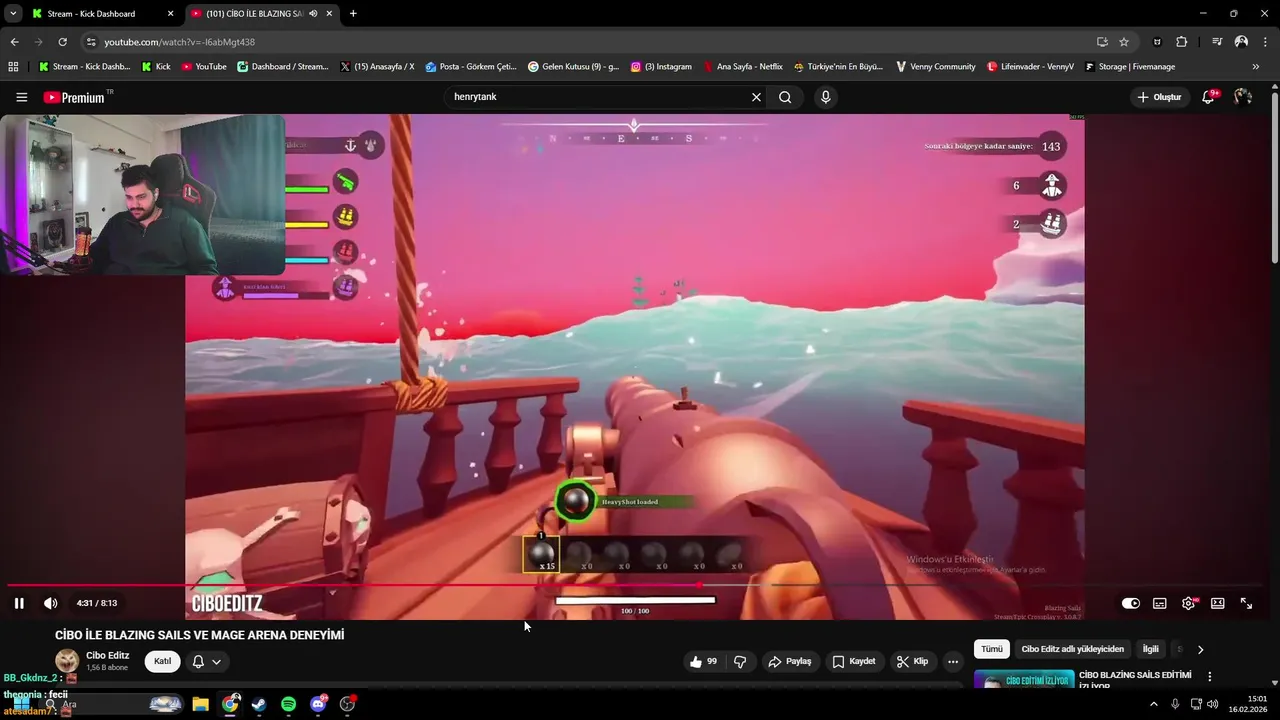Open options for recommended video

(1209, 677)
